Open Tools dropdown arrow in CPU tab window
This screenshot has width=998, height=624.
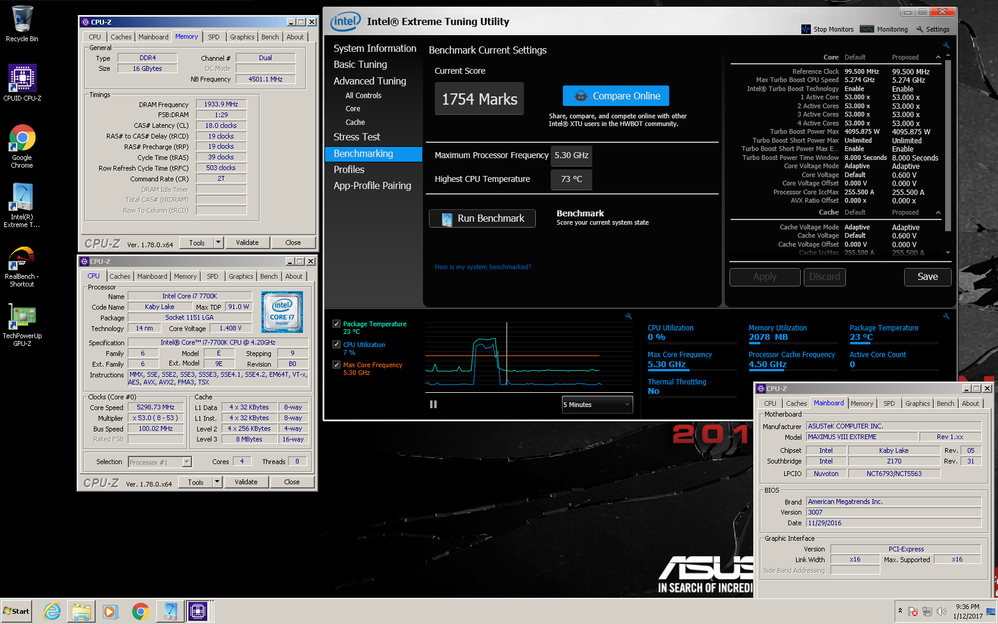click(216, 482)
